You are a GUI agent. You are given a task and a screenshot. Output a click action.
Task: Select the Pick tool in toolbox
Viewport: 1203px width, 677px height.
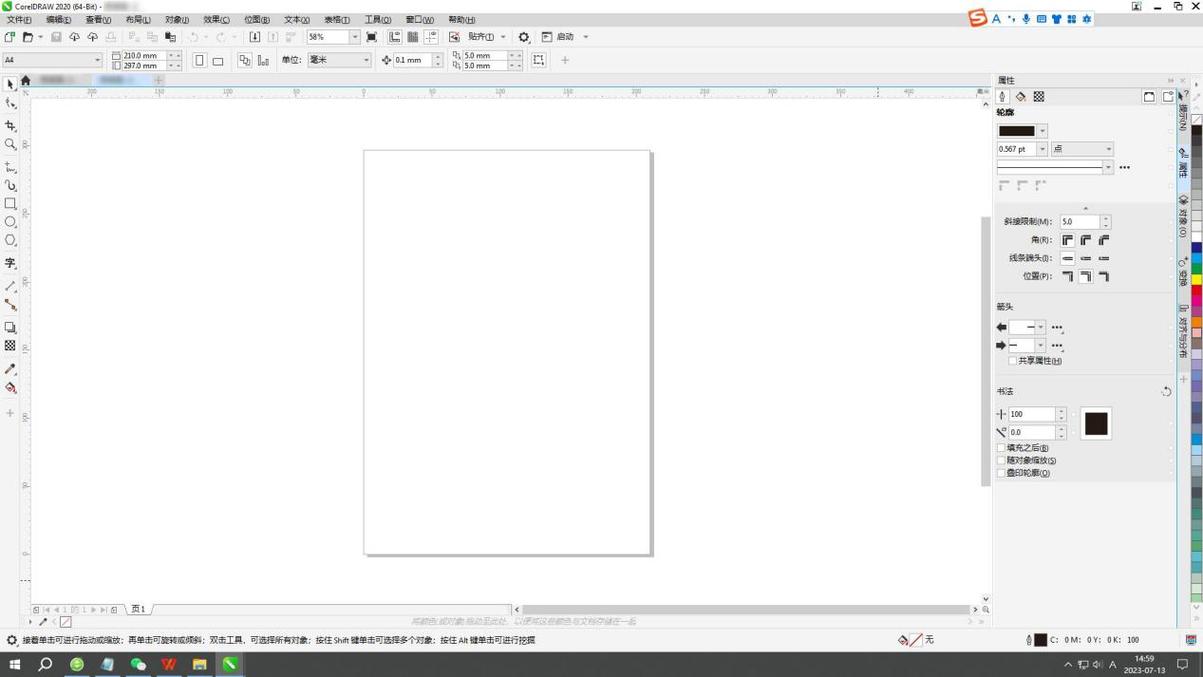[x=10, y=85]
